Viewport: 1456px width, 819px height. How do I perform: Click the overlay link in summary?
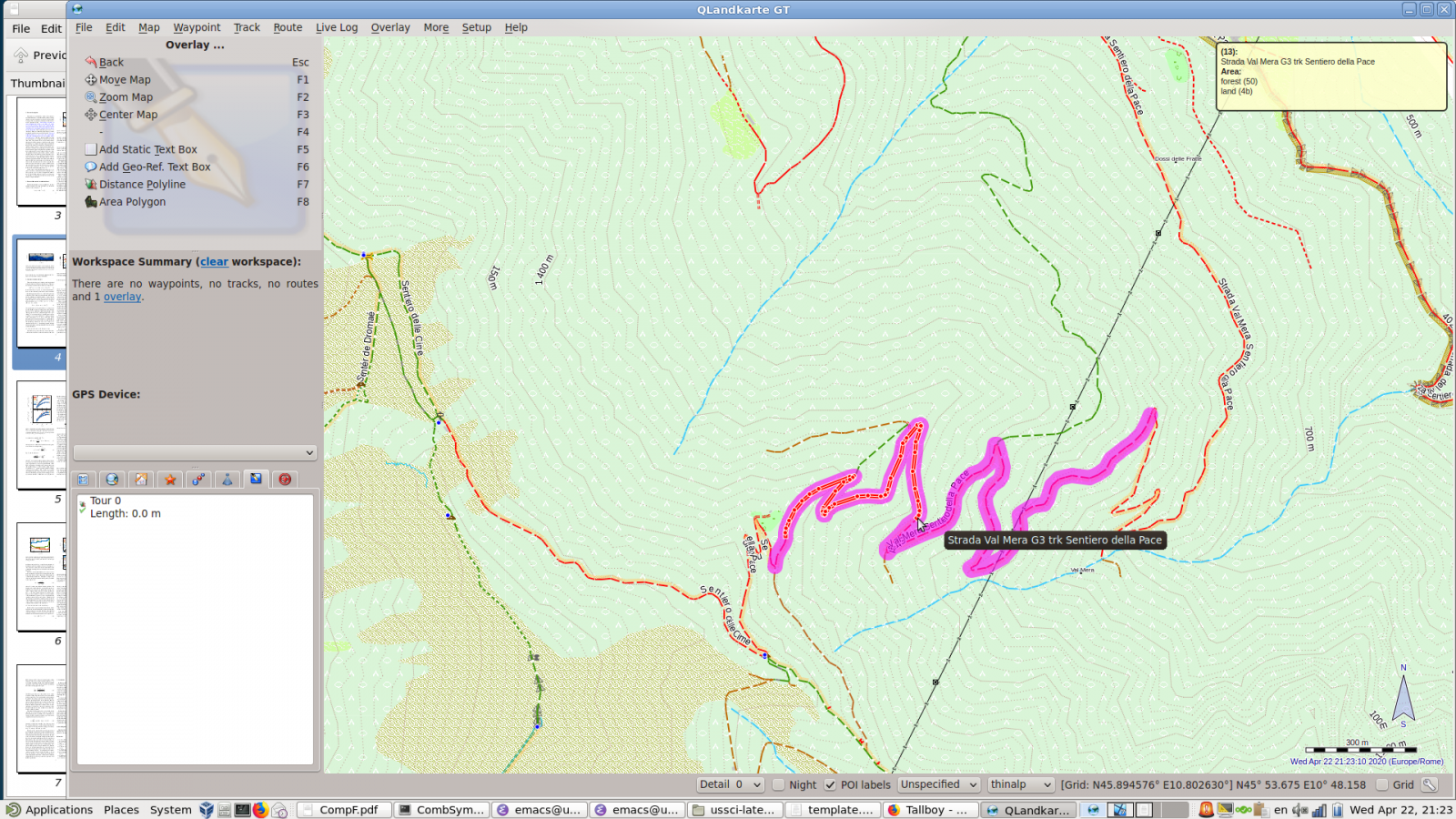pos(122,297)
